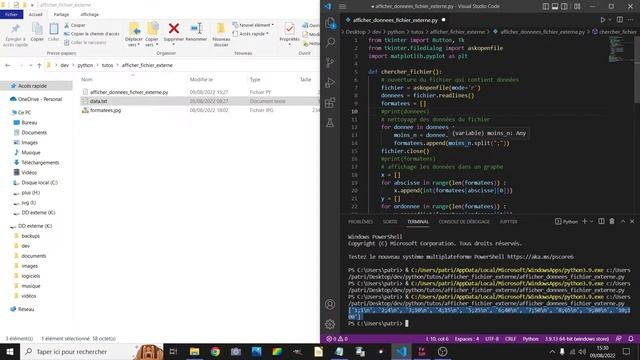The height and width of the screenshot is (360, 640).
Task: Open Téléchargements in navigation pane
Action: (40, 162)
